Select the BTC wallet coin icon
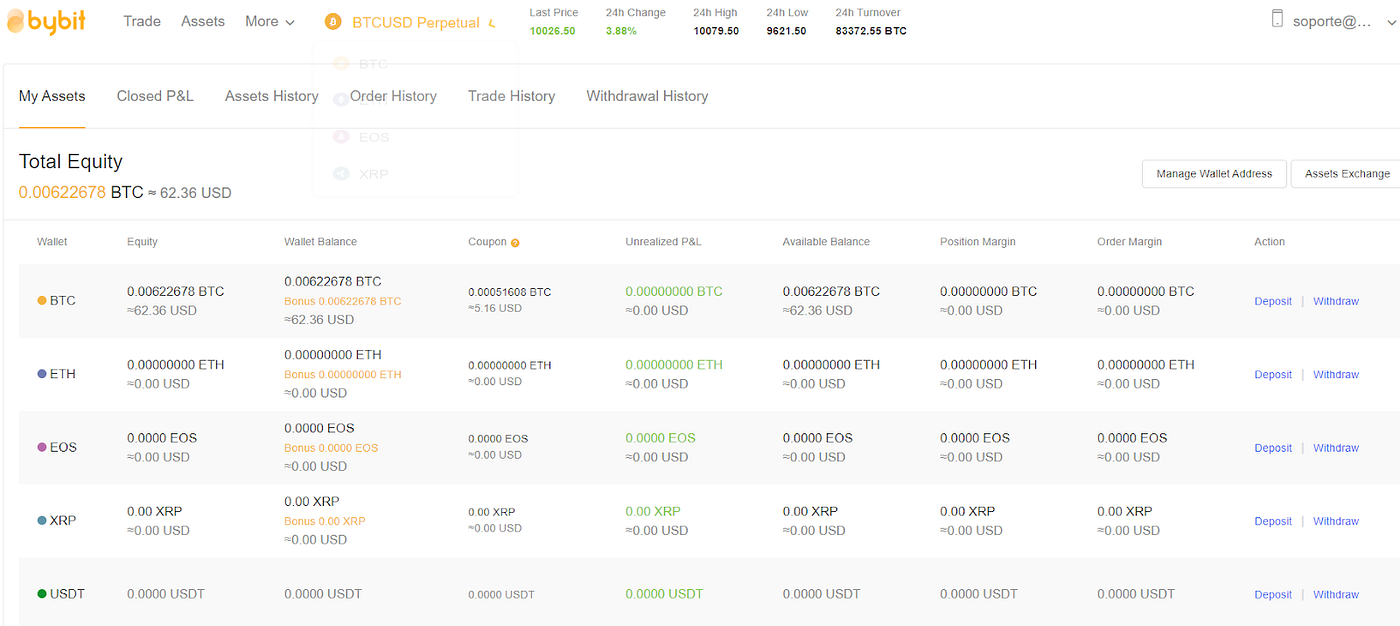1400x626 pixels. coord(40,300)
